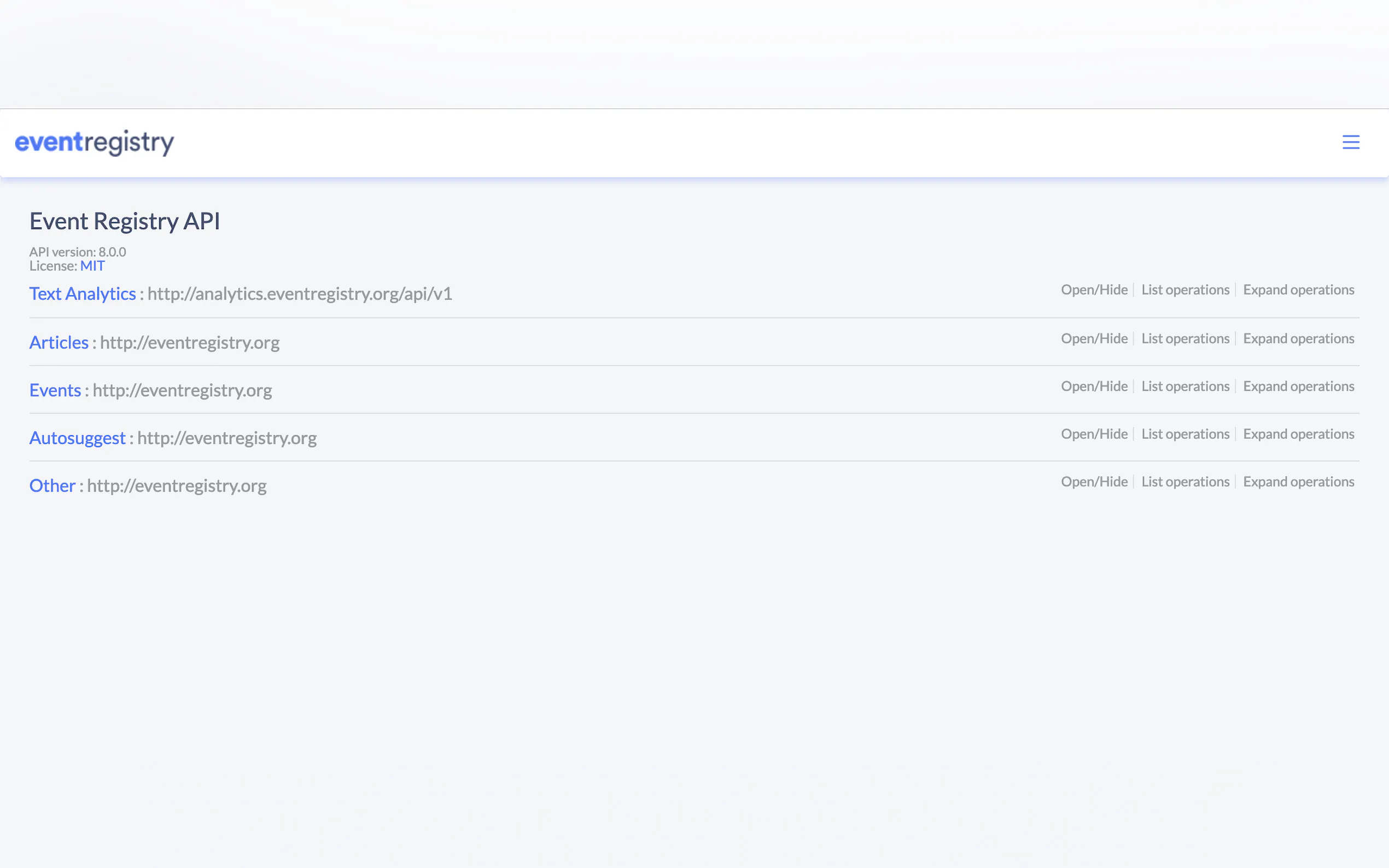List operations for Events
The height and width of the screenshot is (868, 1389).
(1185, 386)
